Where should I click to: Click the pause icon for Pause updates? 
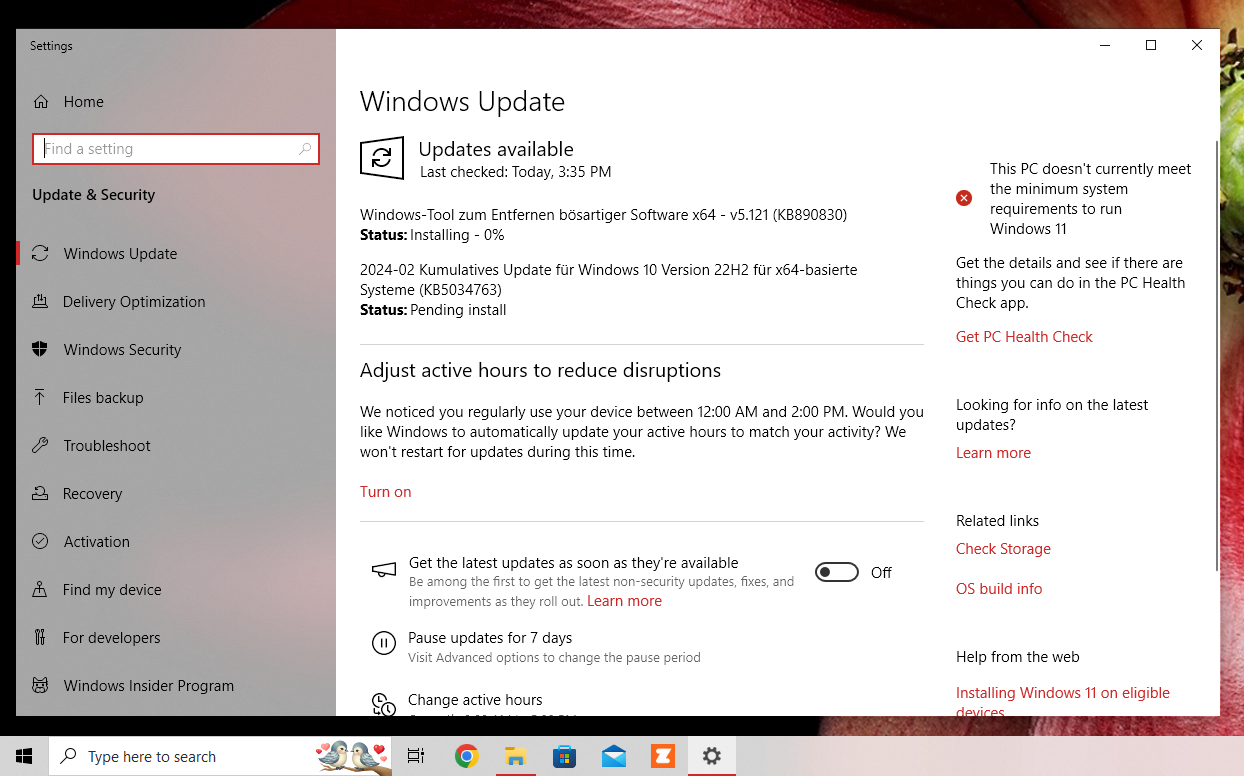(384, 643)
